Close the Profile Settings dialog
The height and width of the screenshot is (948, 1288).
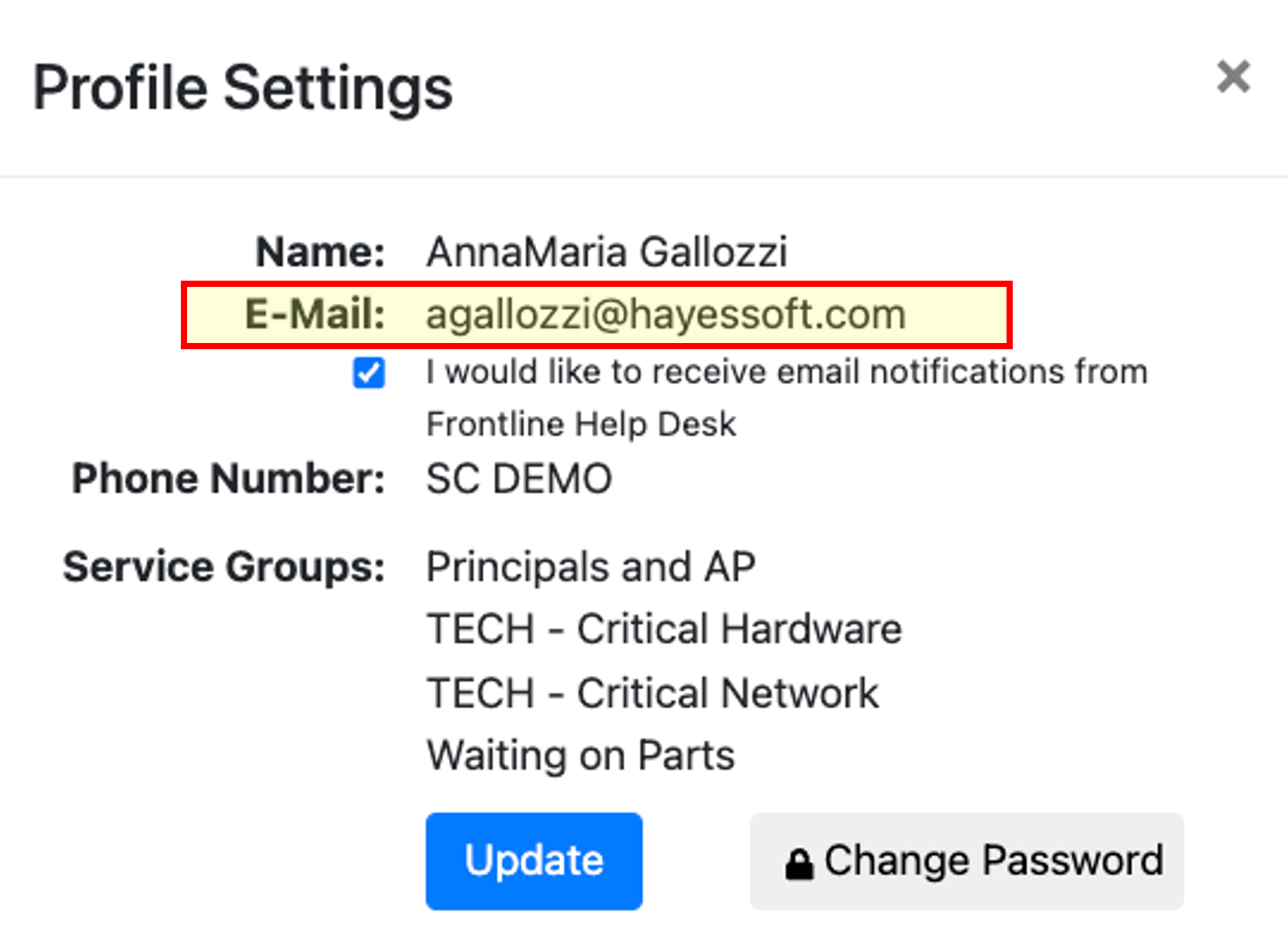pyautogui.click(x=1234, y=77)
